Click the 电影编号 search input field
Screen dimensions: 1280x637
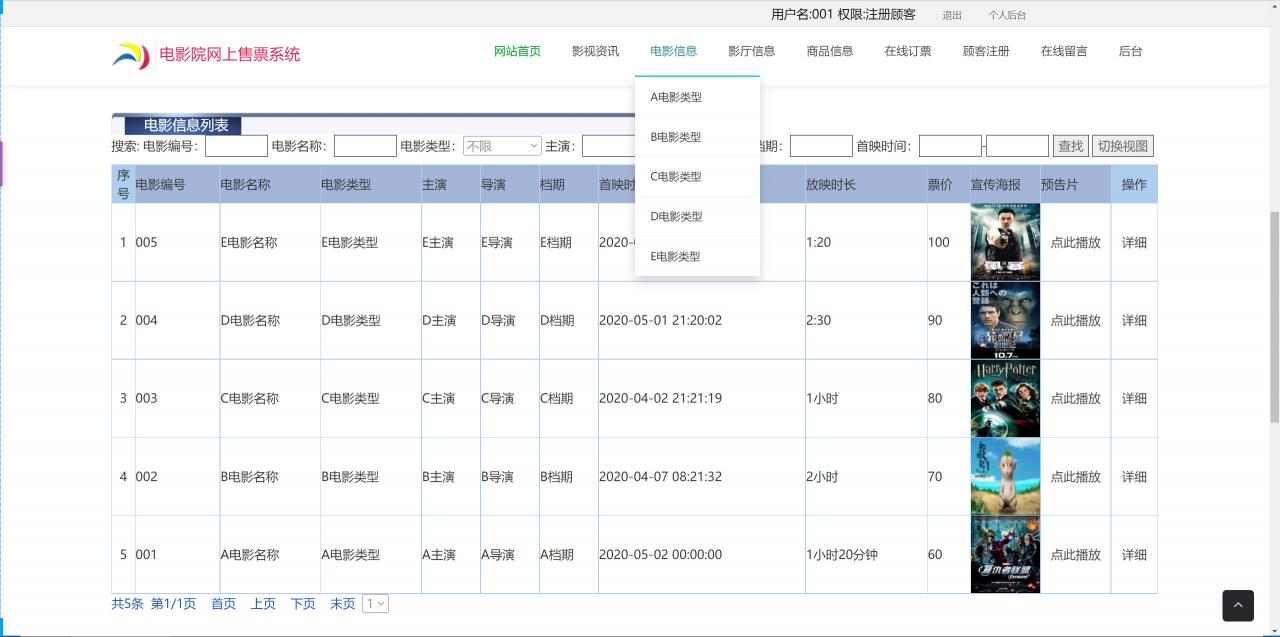tap(236, 145)
